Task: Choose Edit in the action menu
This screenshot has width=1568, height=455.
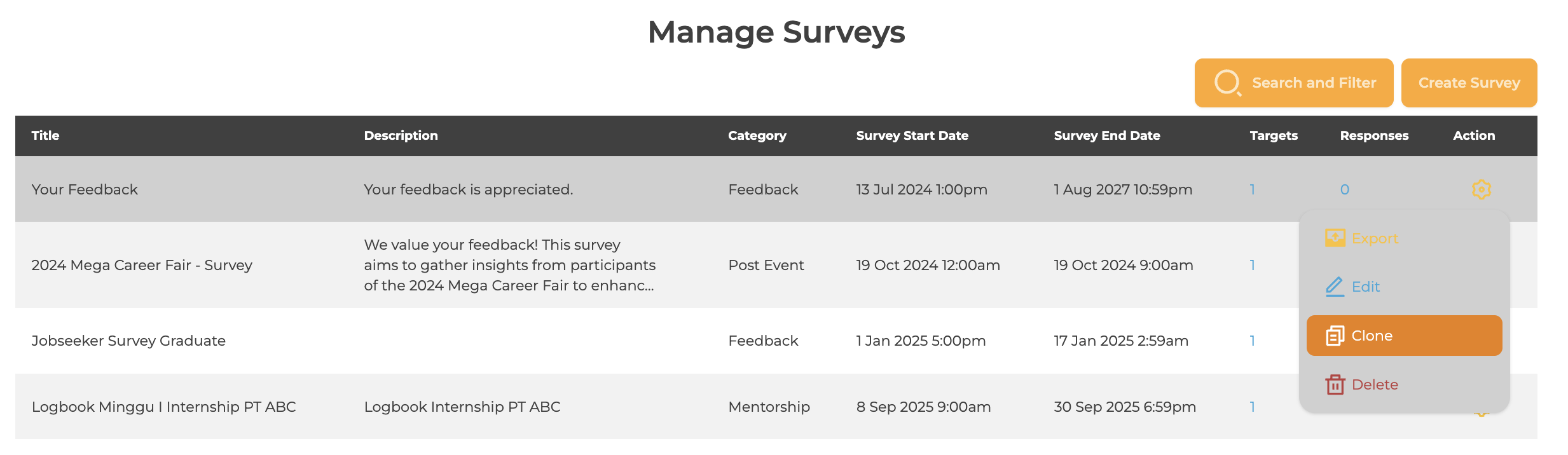Action: pos(1366,287)
